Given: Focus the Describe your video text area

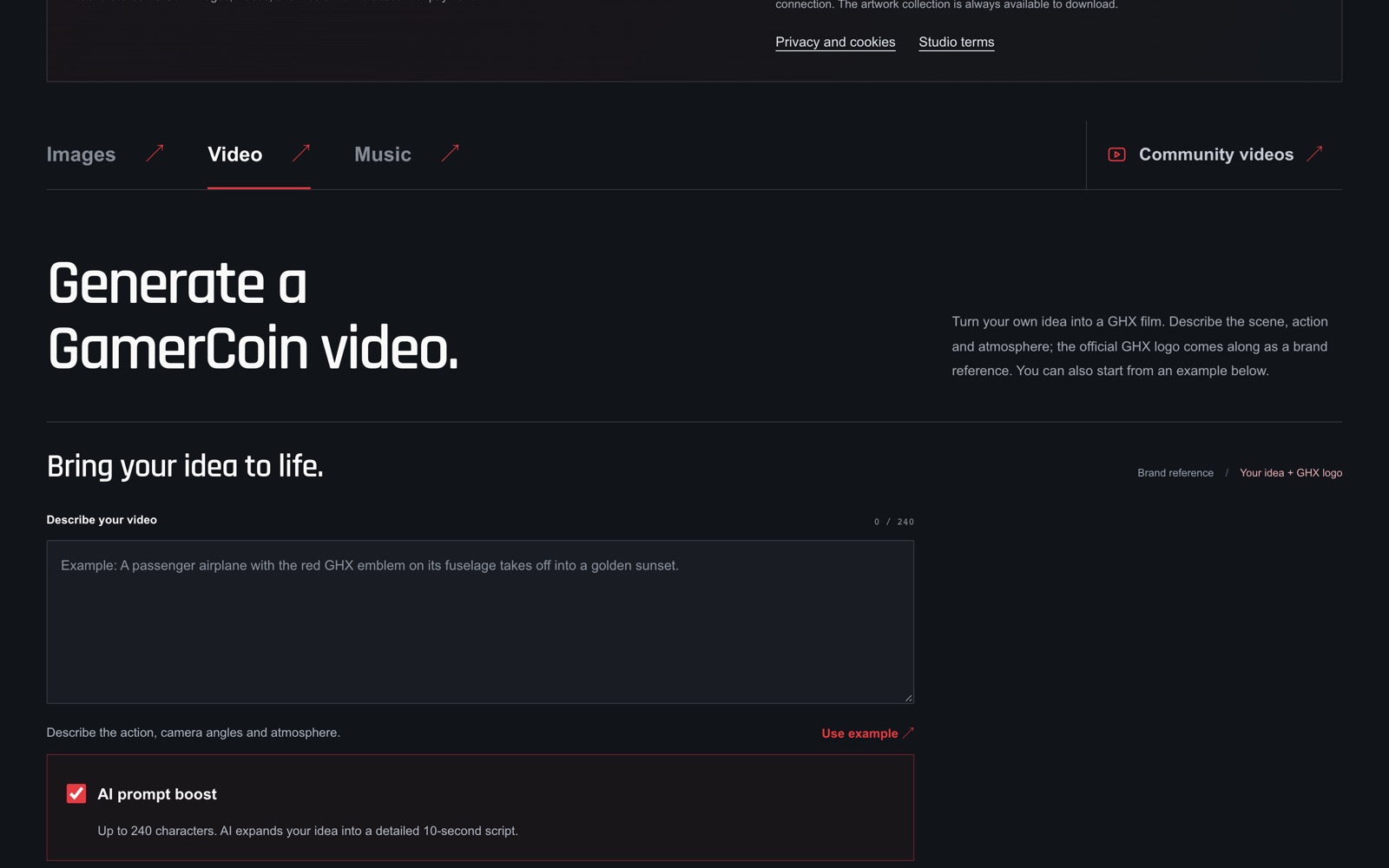Looking at the screenshot, I should point(480,621).
